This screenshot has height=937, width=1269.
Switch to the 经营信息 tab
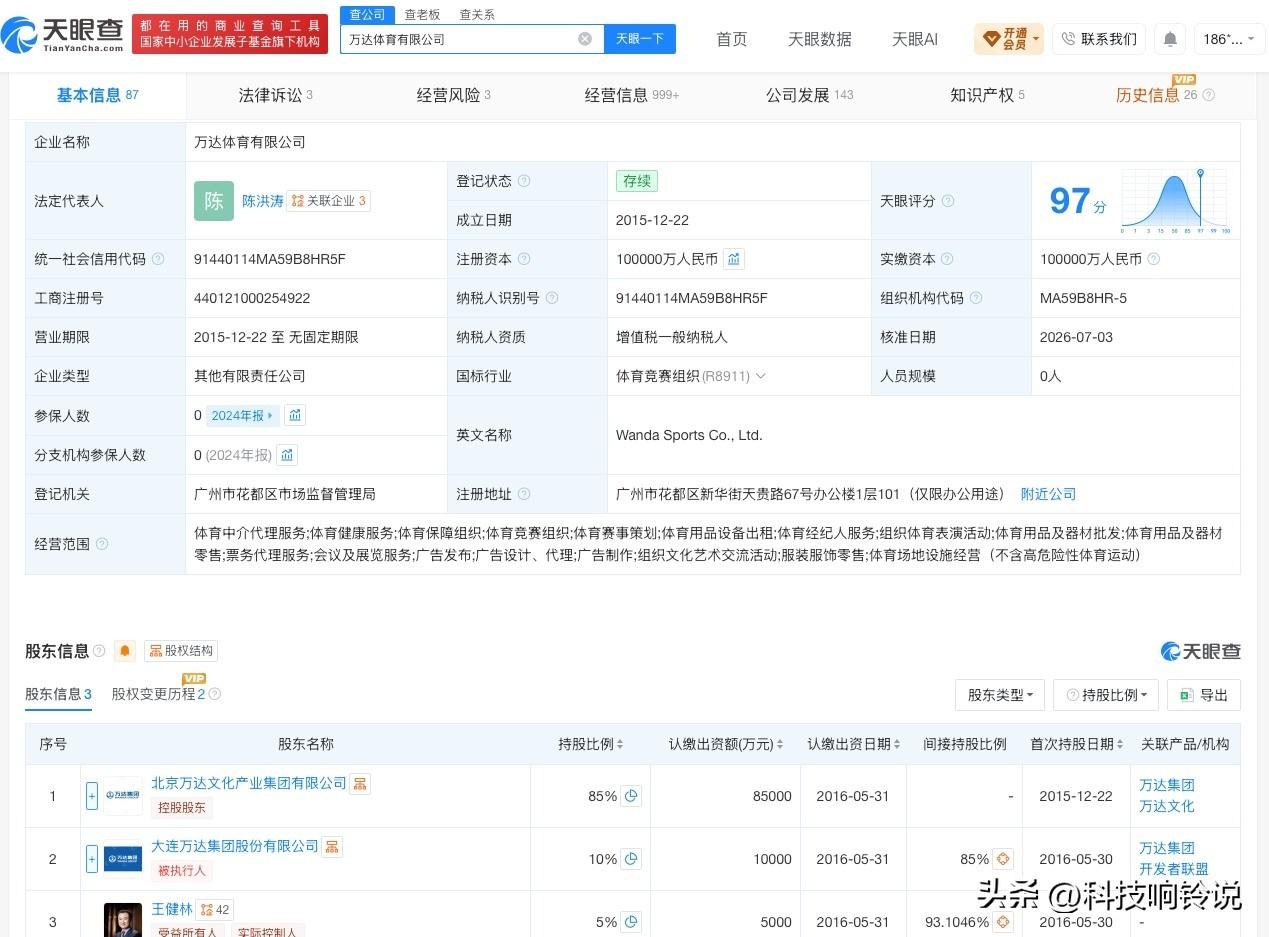pos(631,96)
